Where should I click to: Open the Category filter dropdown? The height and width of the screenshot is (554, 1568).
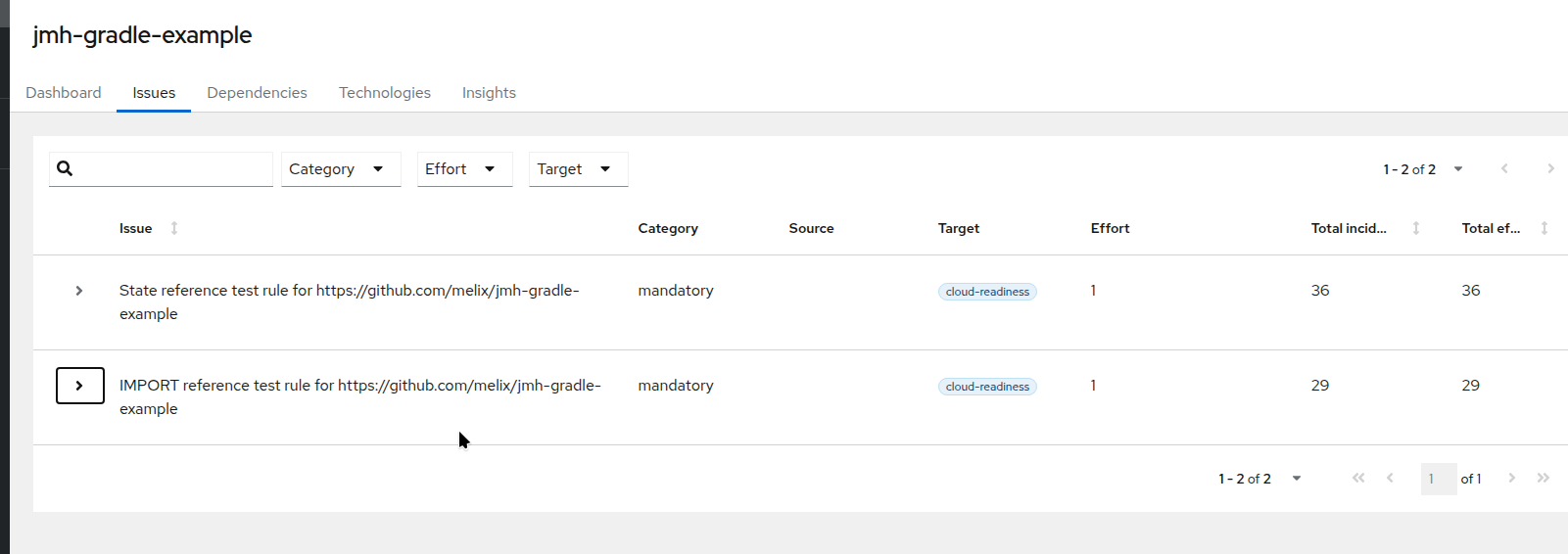(x=340, y=169)
